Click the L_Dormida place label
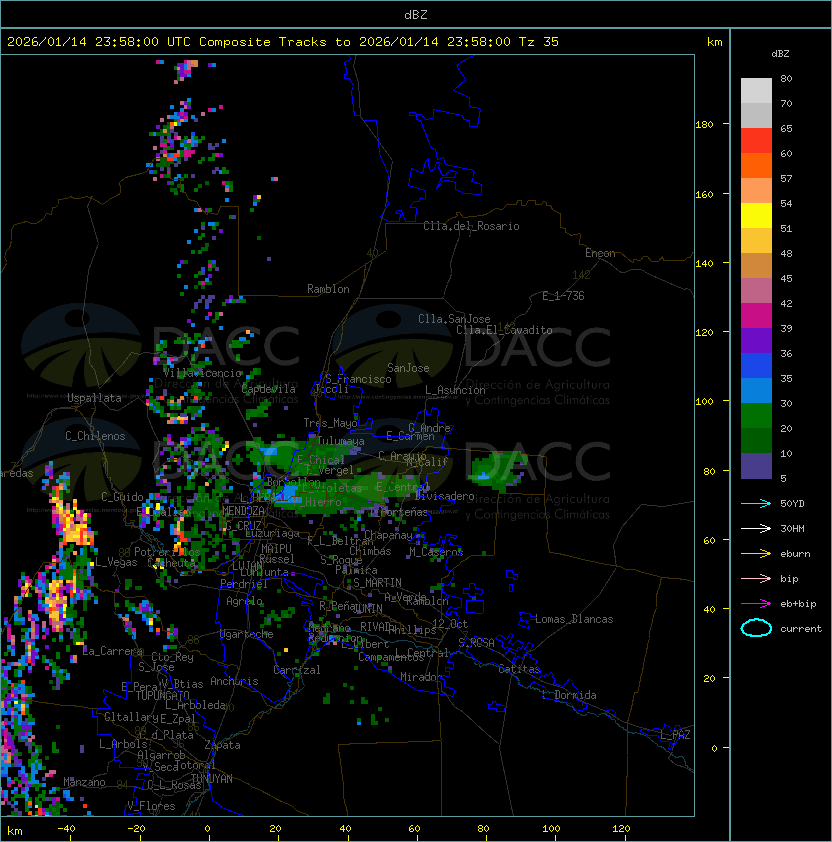This screenshot has height=842, width=832. (x=570, y=695)
